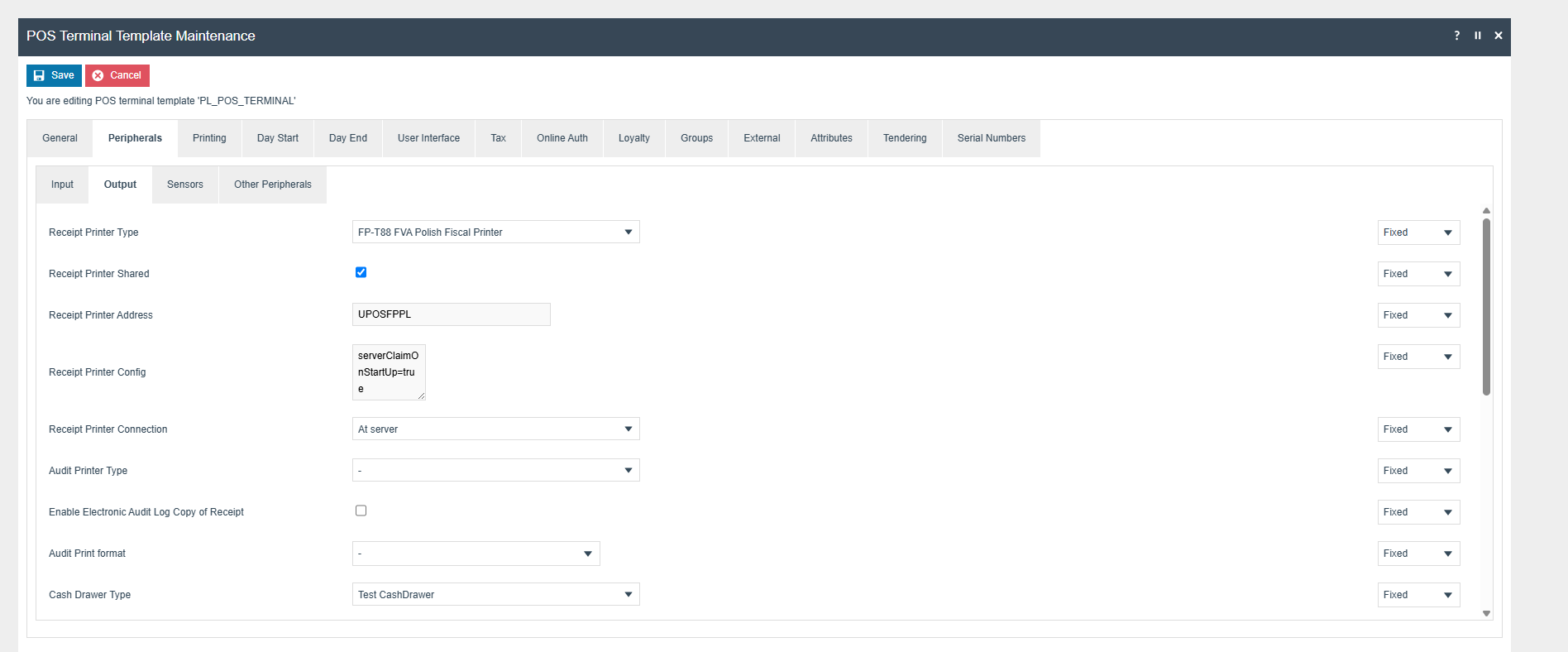
Task: Enable Electronic Audit Log Copy of Receipt
Action: pyautogui.click(x=361, y=511)
